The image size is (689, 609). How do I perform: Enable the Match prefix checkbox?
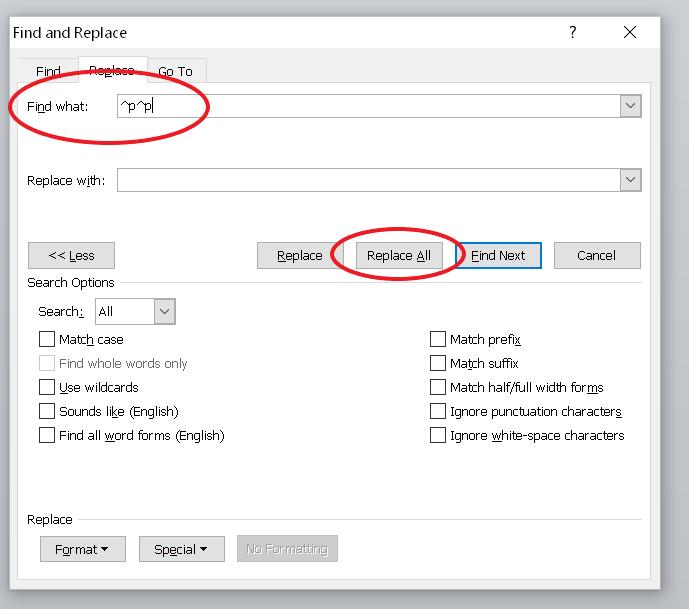pos(438,340)
